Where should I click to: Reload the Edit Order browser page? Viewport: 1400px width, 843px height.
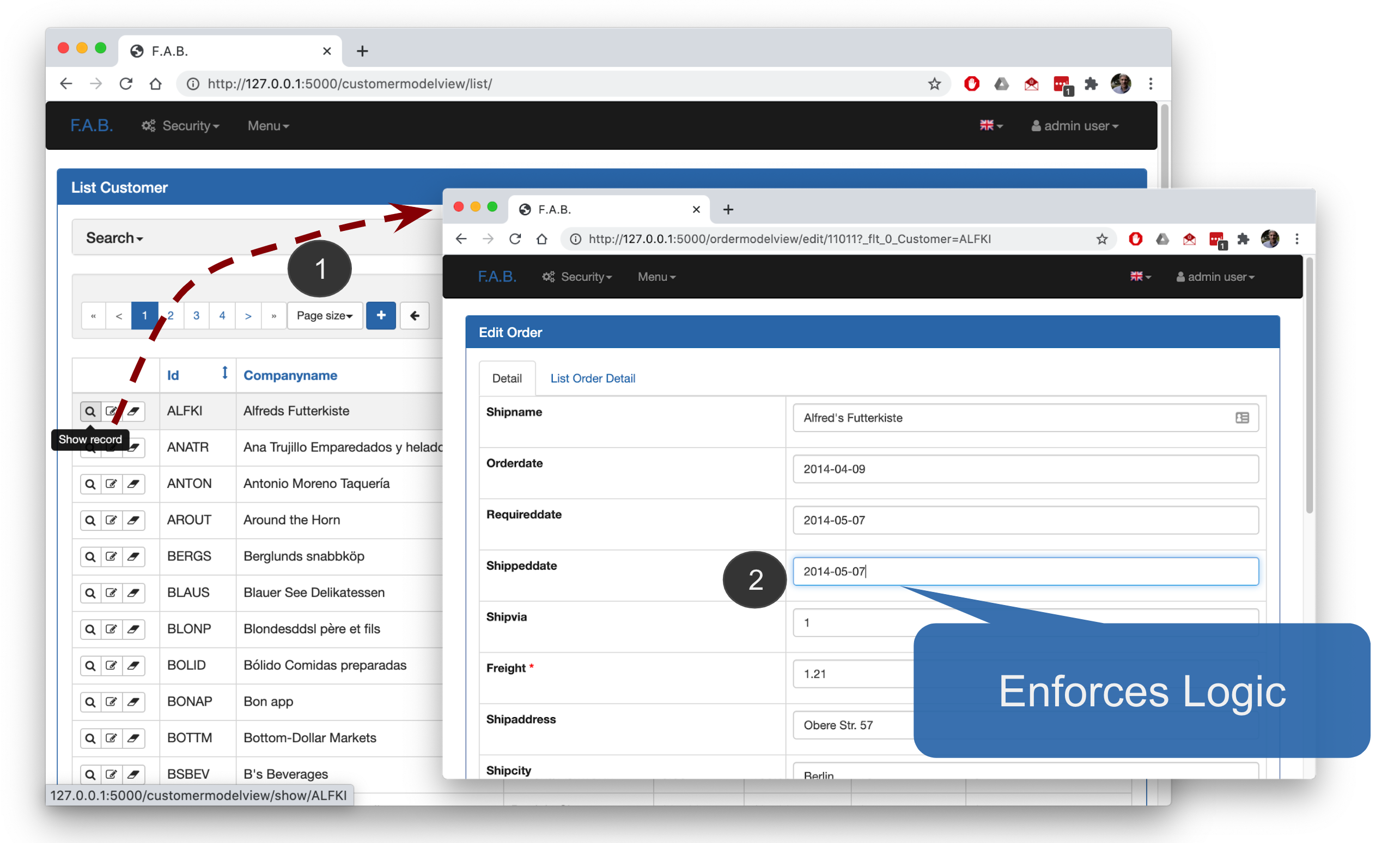pos(515,239)
